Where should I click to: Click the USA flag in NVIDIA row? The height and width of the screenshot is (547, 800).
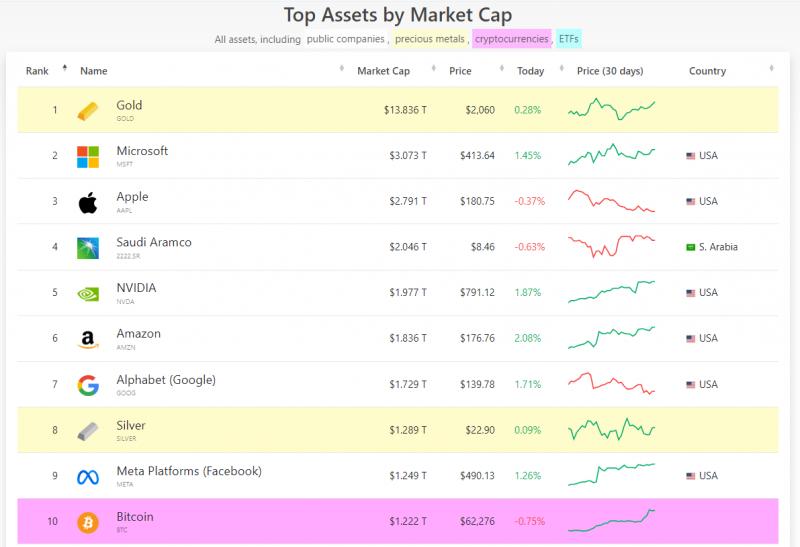pyautogui.click(x=690, y=293)
